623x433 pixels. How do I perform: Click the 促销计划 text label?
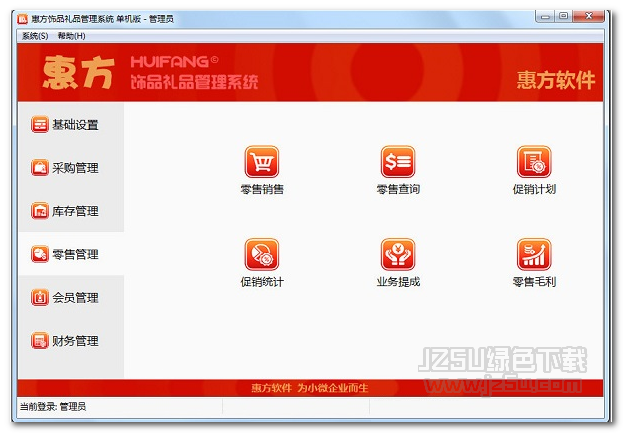(534, 189)
